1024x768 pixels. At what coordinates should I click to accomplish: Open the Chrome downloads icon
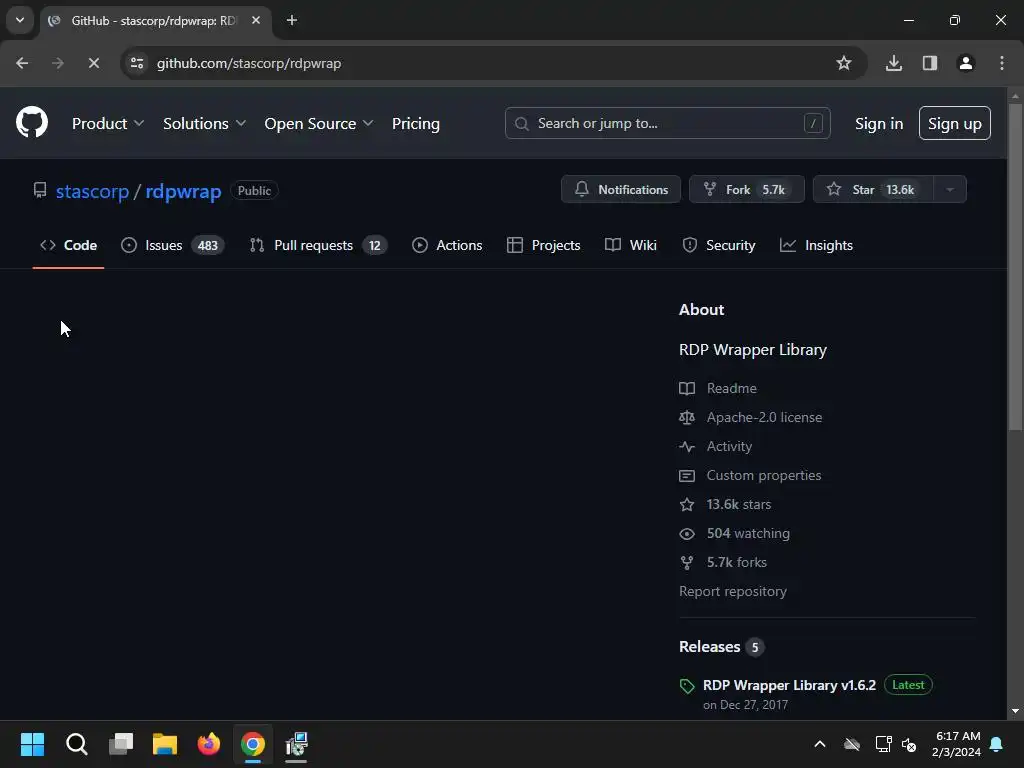click(894, 63)
